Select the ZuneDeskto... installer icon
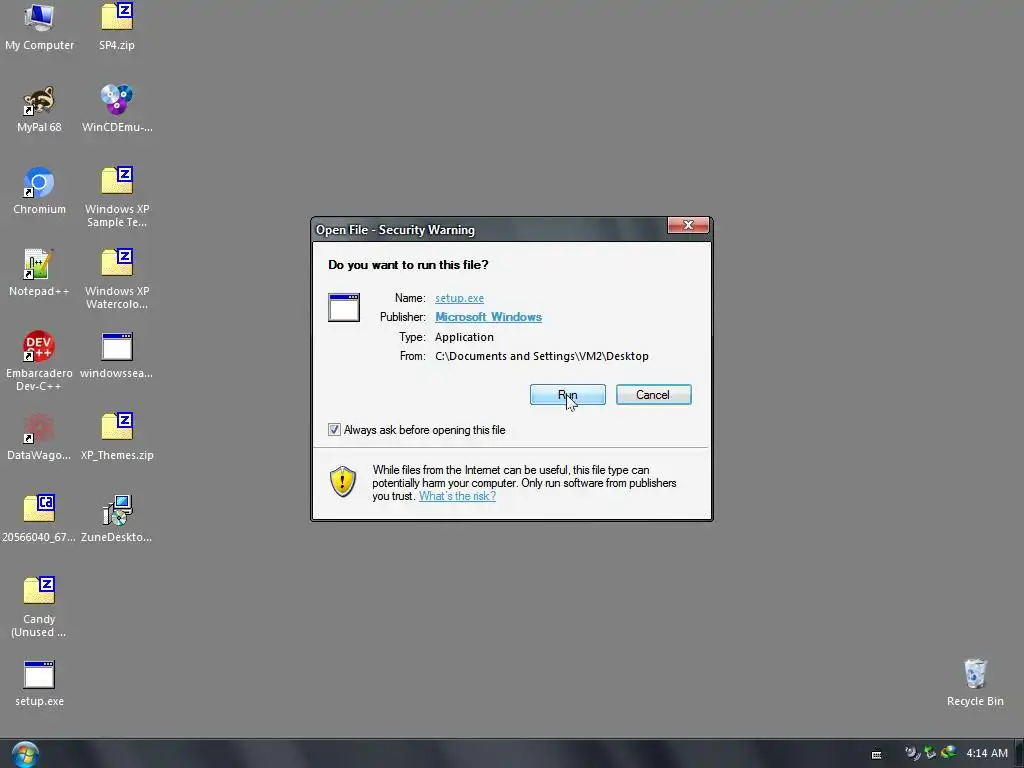1024x768 pixels. 117,519
